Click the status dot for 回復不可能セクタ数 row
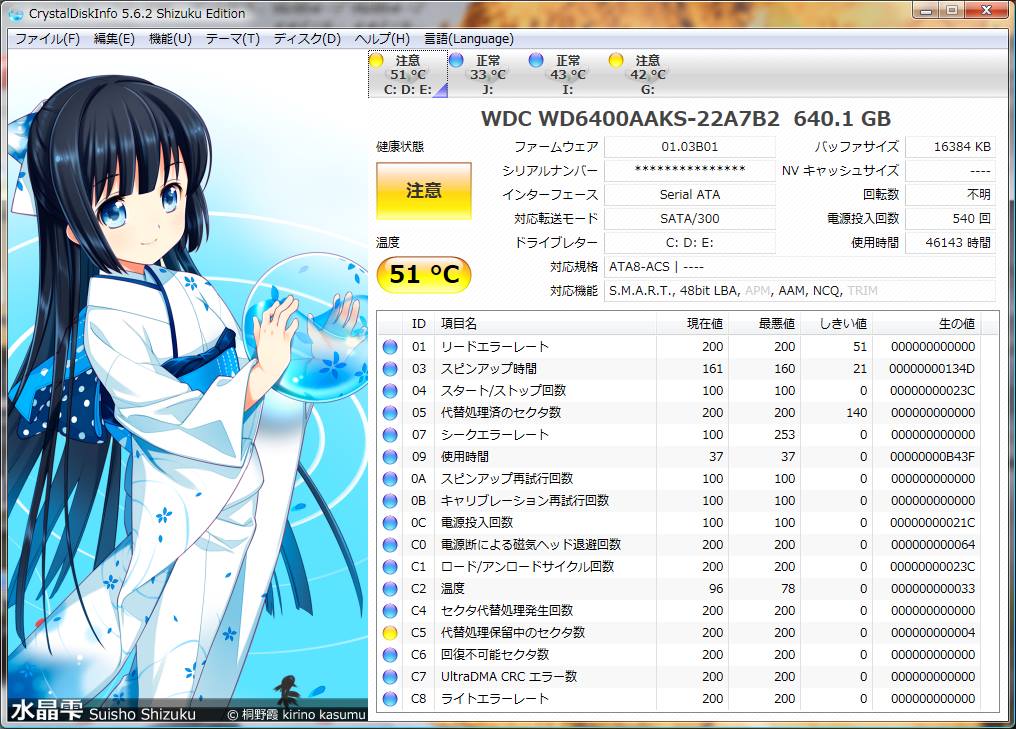 390,656
